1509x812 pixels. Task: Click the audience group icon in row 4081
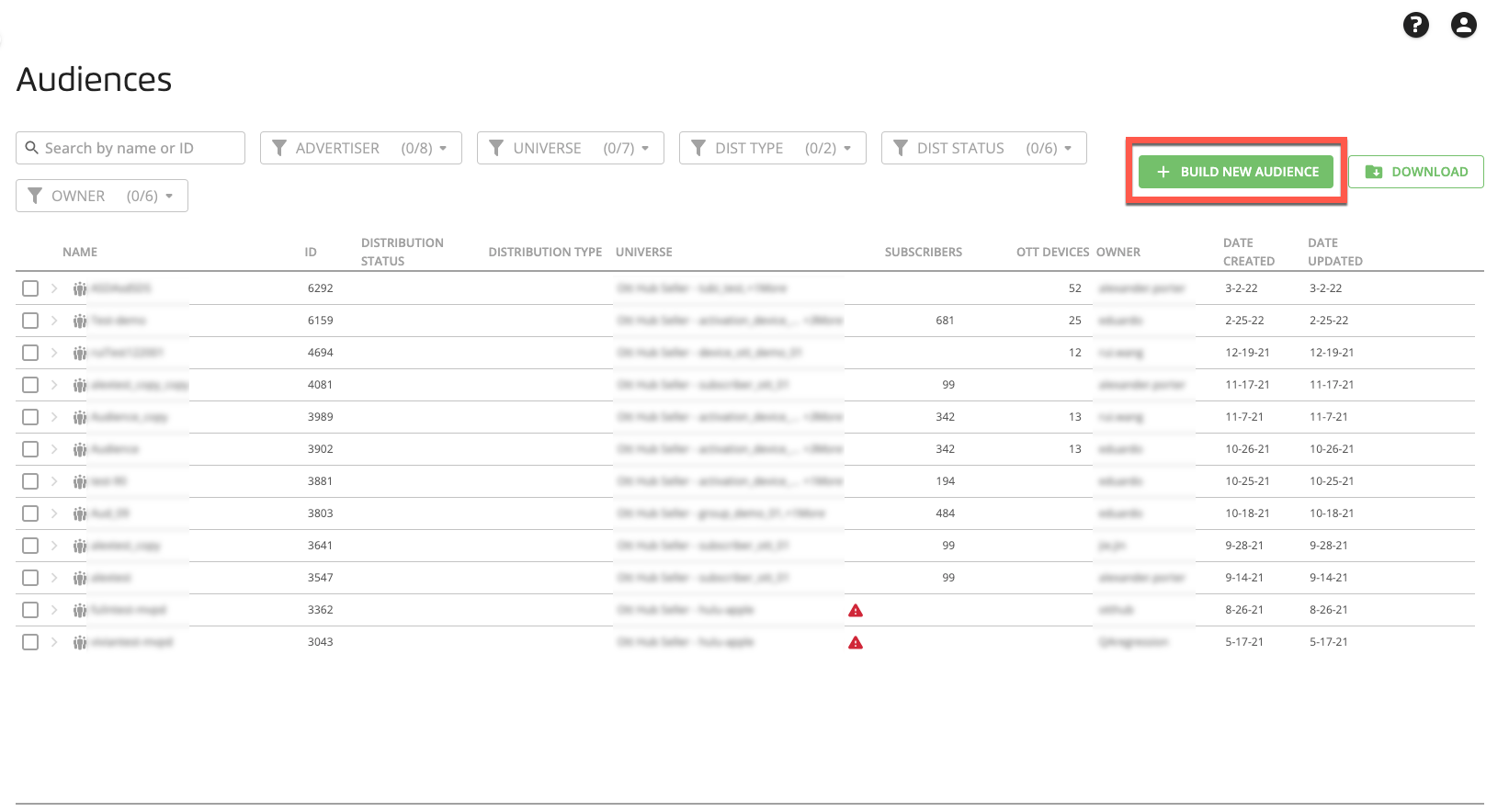tap(80, 385)
